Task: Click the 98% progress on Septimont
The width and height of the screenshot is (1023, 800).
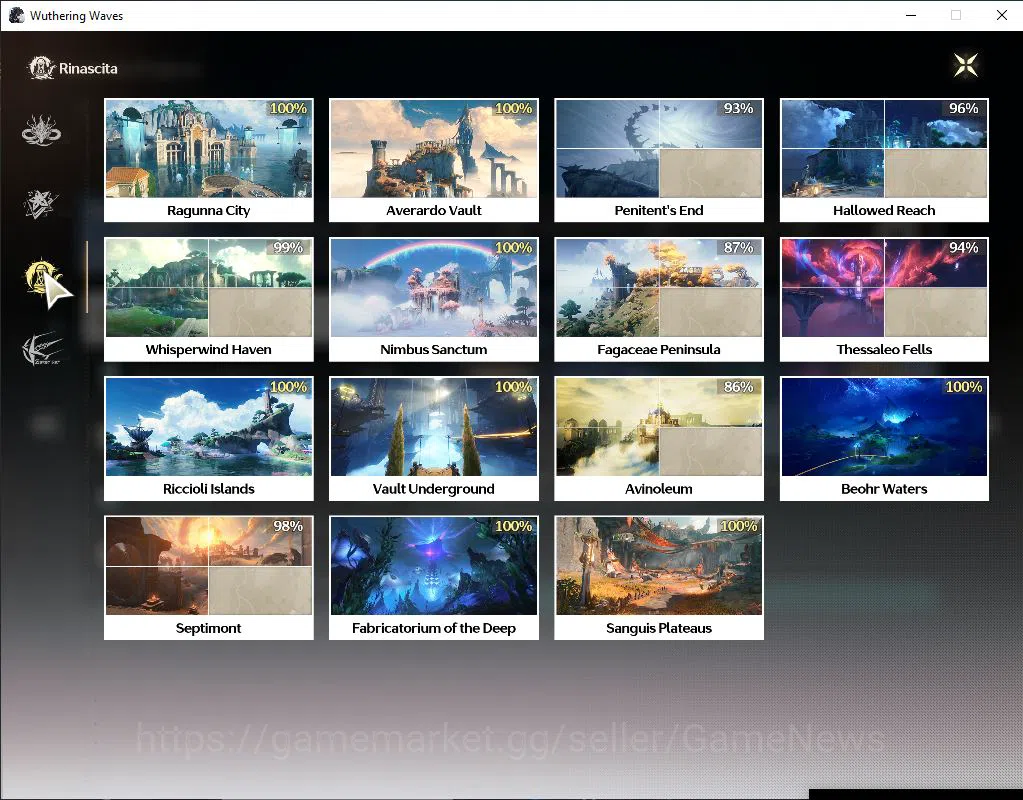Action: tap(288, 525)
